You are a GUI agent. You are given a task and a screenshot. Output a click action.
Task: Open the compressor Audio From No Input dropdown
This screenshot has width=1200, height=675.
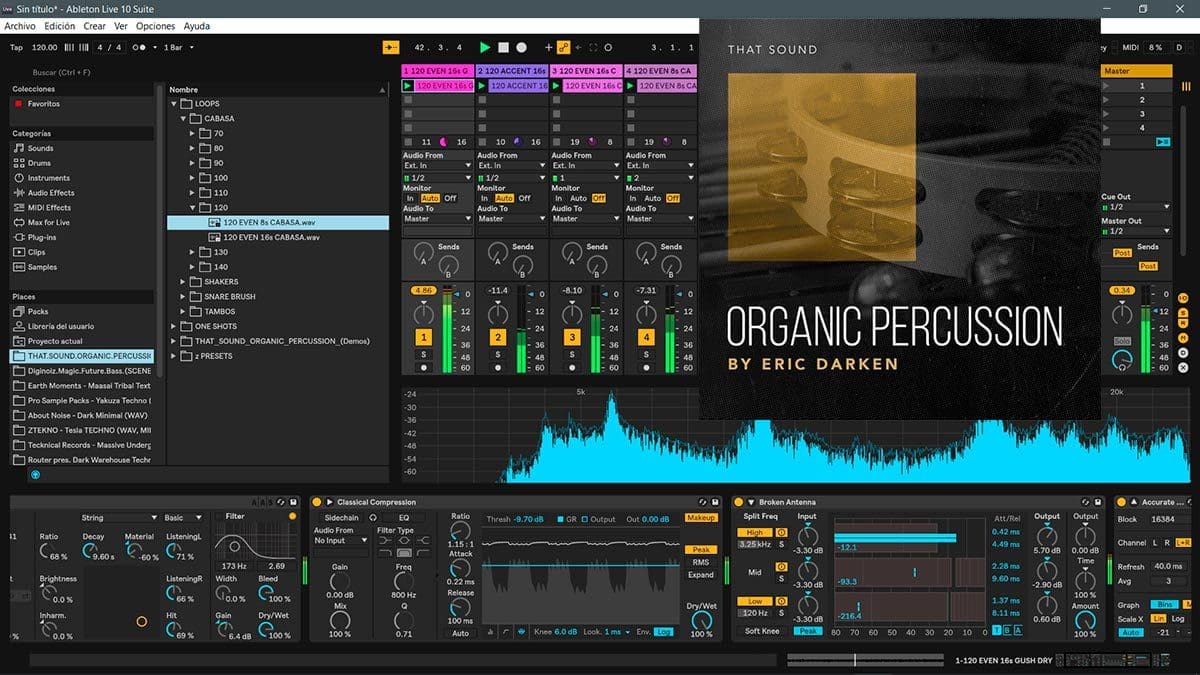coord(340,540)
